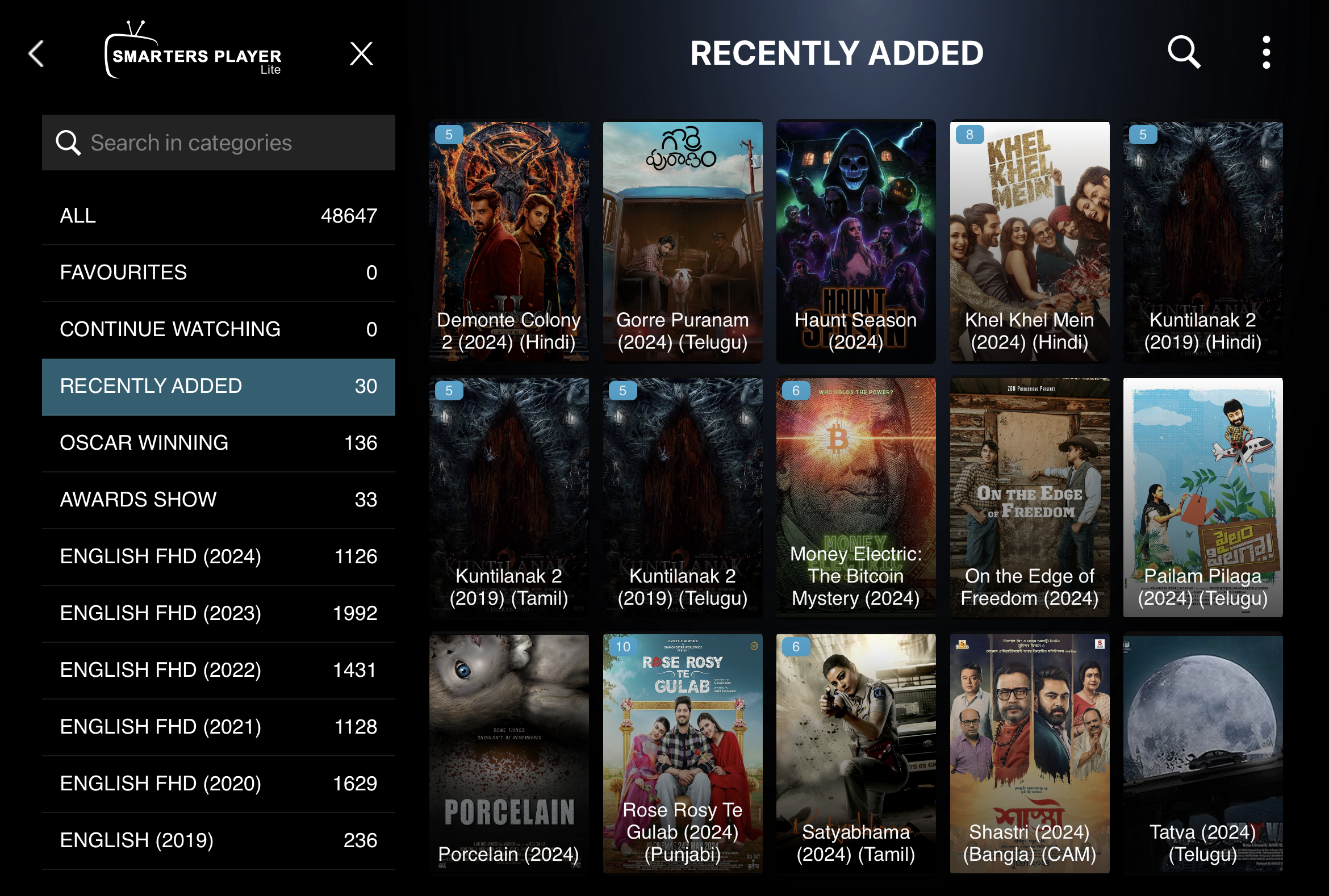This screenshot has height=896, width=1329.
Task: Open Kuntilanak 2 (2019) (Tamil) poster
Action: (509, 497)
